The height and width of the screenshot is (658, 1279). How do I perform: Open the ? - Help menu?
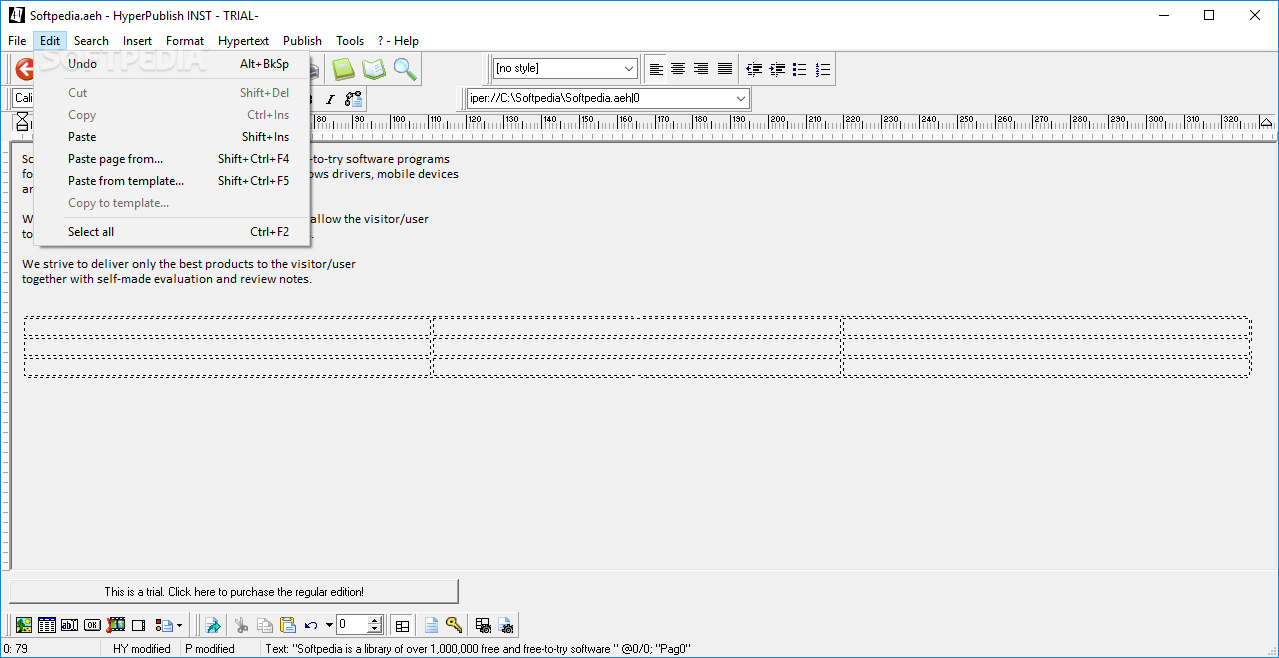coord(398,41)
